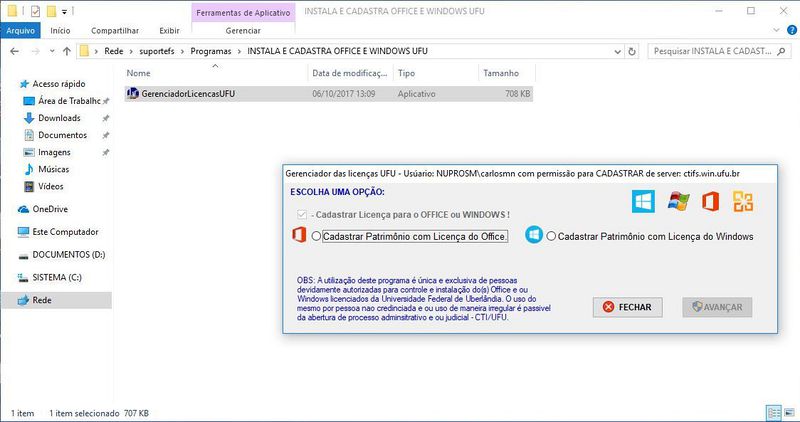Sort by Data de modificação column
The width and height of the screenshot is (800, 422).
(x=350, y=73)
